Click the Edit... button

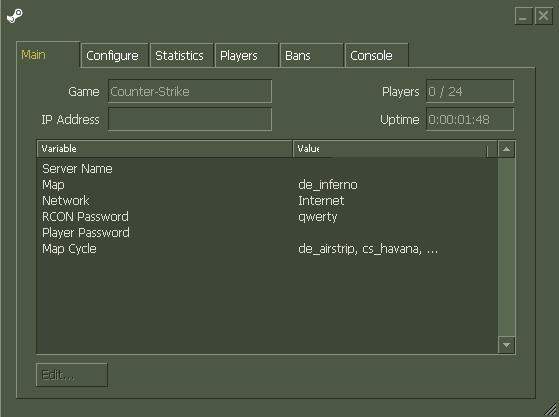(x=72, y=375)
